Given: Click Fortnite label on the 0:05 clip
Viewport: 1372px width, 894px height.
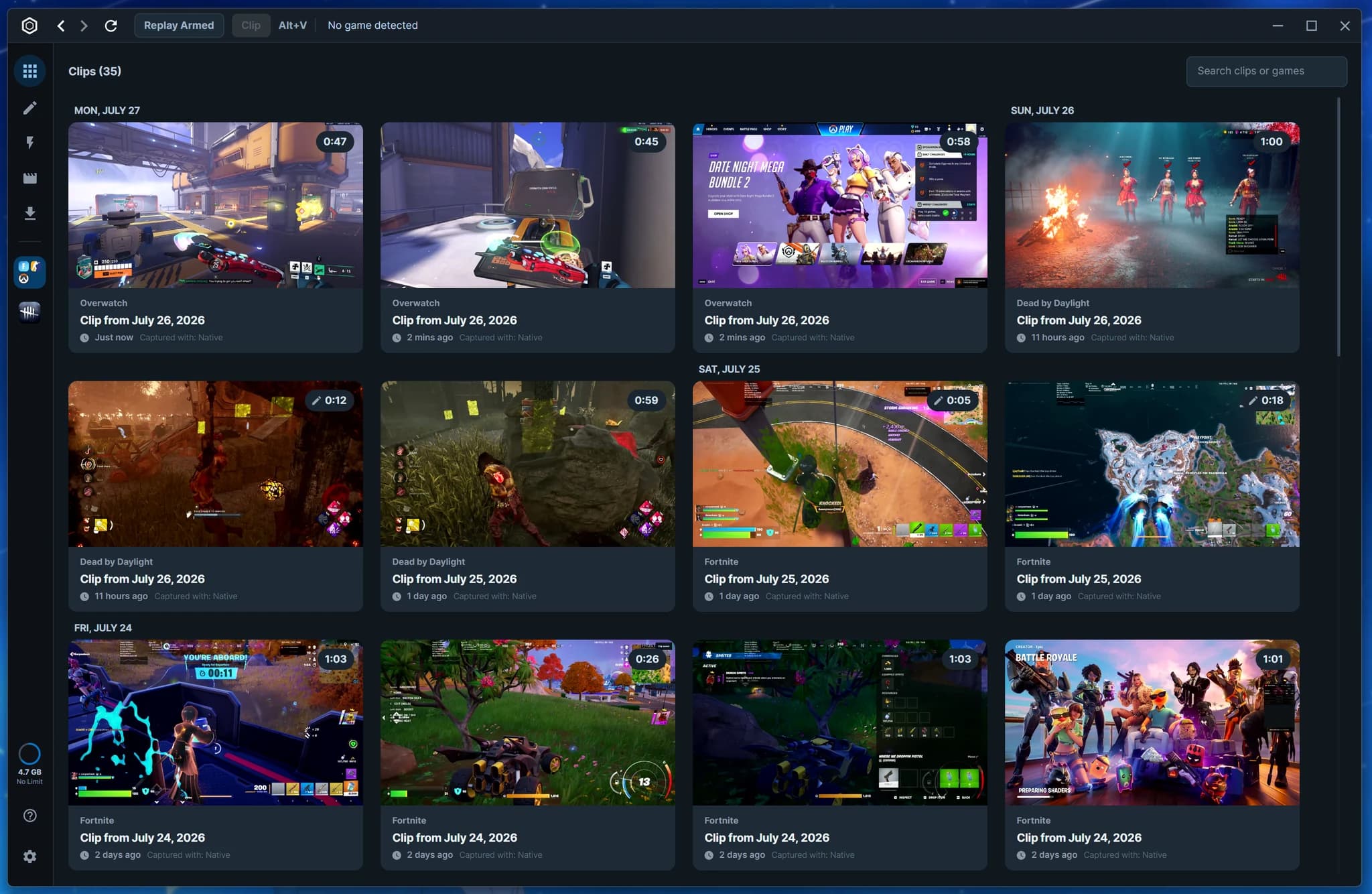Looking at the screenshot, I should coord(722,562).
